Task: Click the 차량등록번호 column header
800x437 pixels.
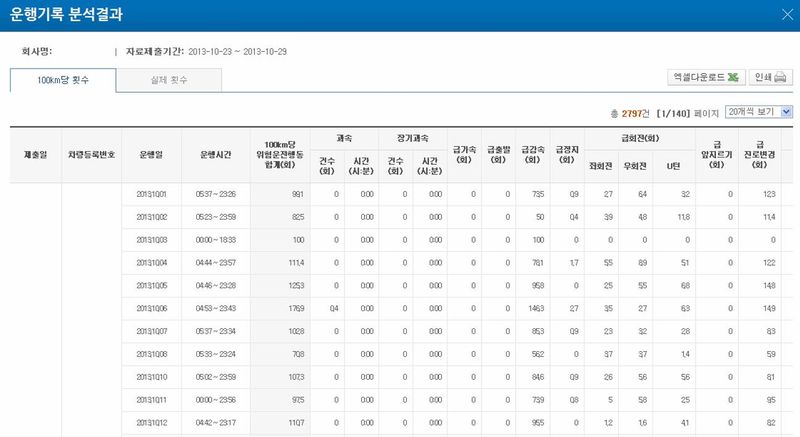Action: [x=91, y=155]
